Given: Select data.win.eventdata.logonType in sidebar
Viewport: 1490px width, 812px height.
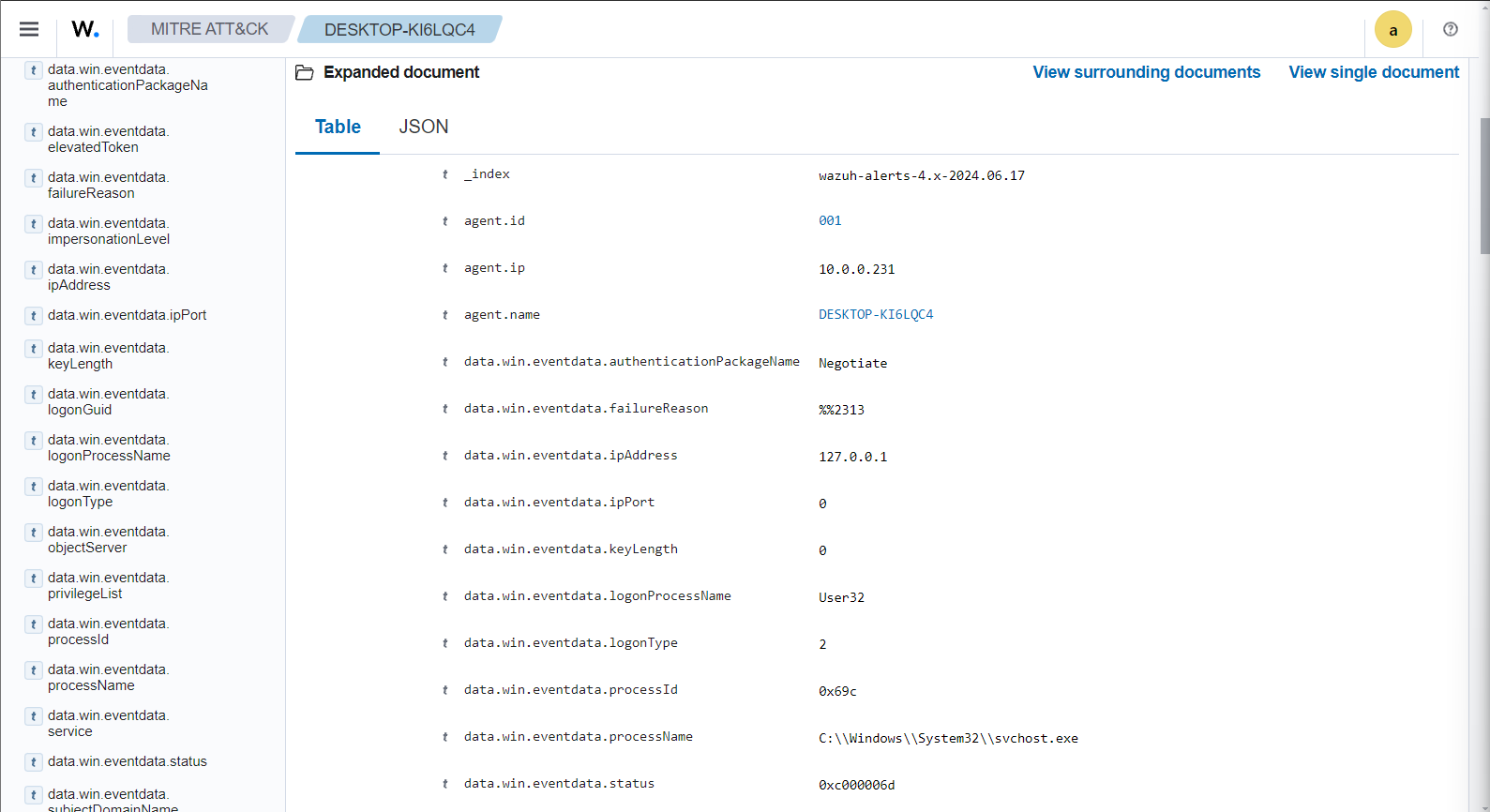Looking at the screenshot, I should (108, 493).
